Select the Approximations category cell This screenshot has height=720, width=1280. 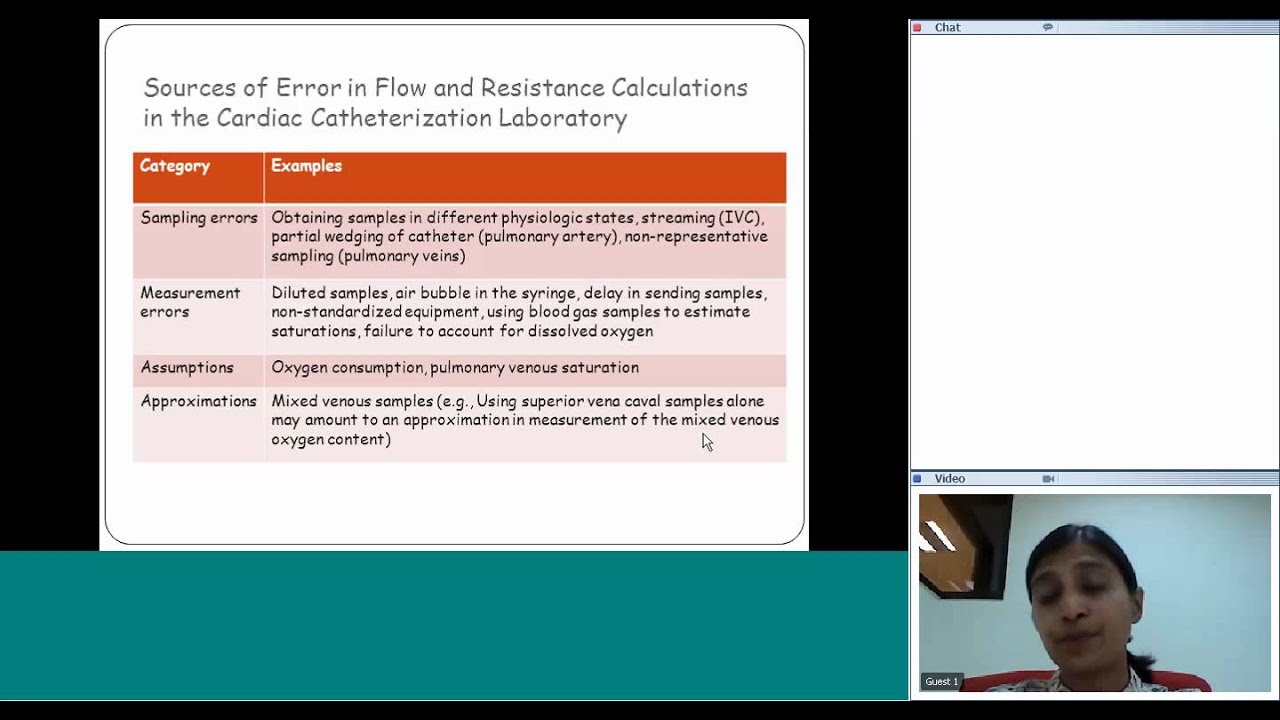coord(198,424)
